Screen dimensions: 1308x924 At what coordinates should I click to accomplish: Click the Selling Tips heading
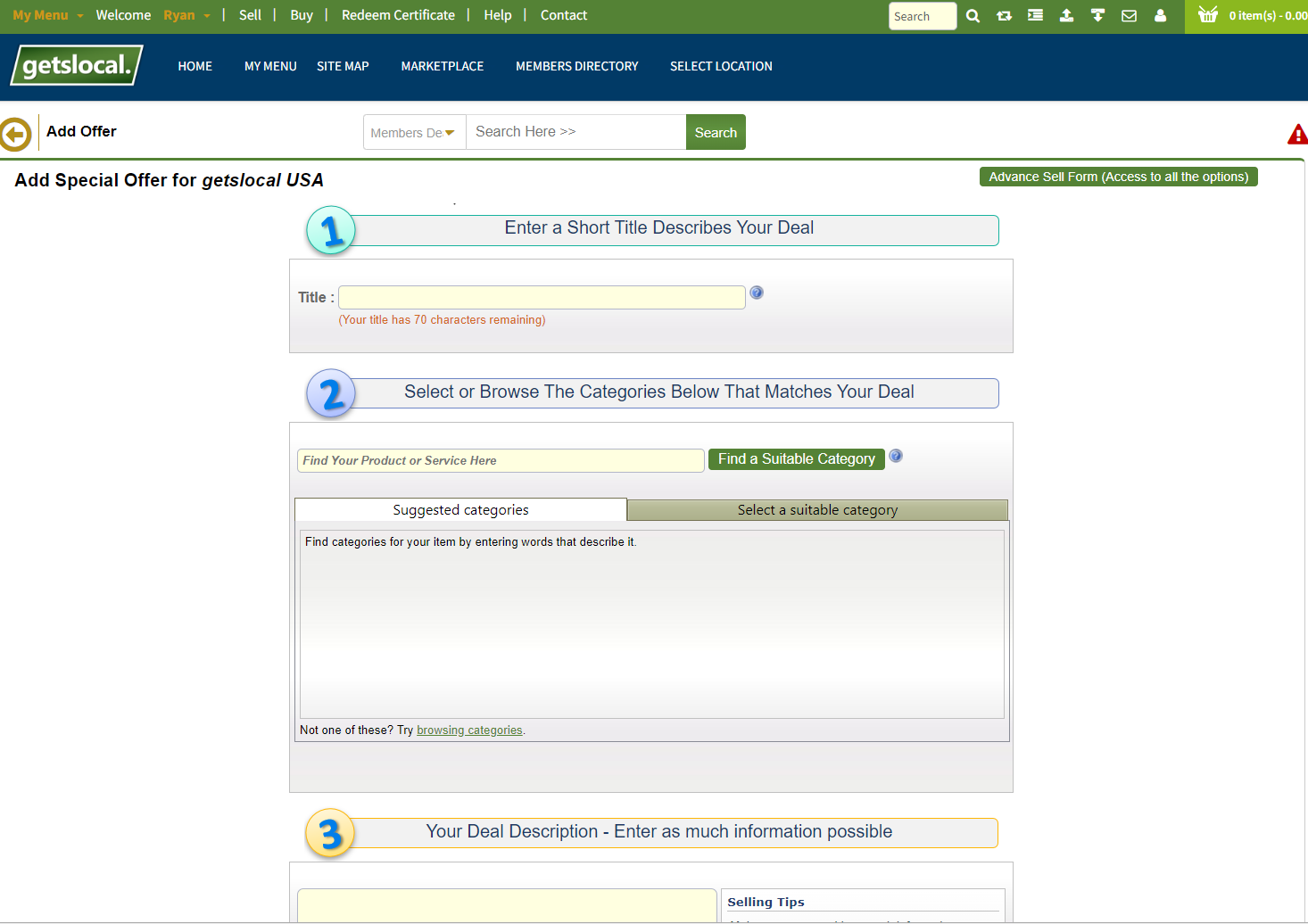(x=766, y=902)
